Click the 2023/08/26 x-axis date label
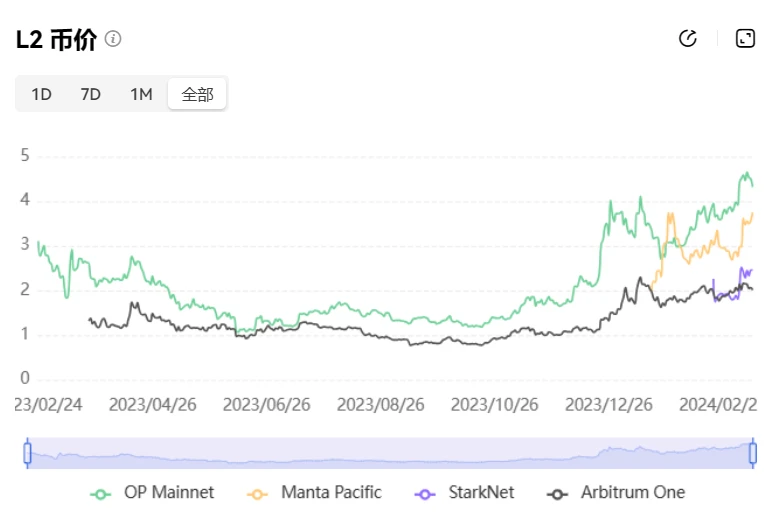 coord(381,405)
